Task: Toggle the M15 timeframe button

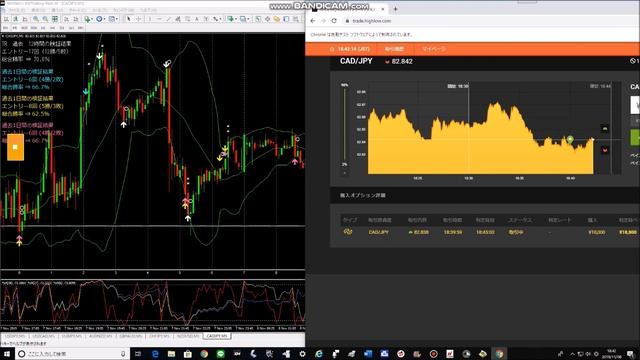Action: 24,28
